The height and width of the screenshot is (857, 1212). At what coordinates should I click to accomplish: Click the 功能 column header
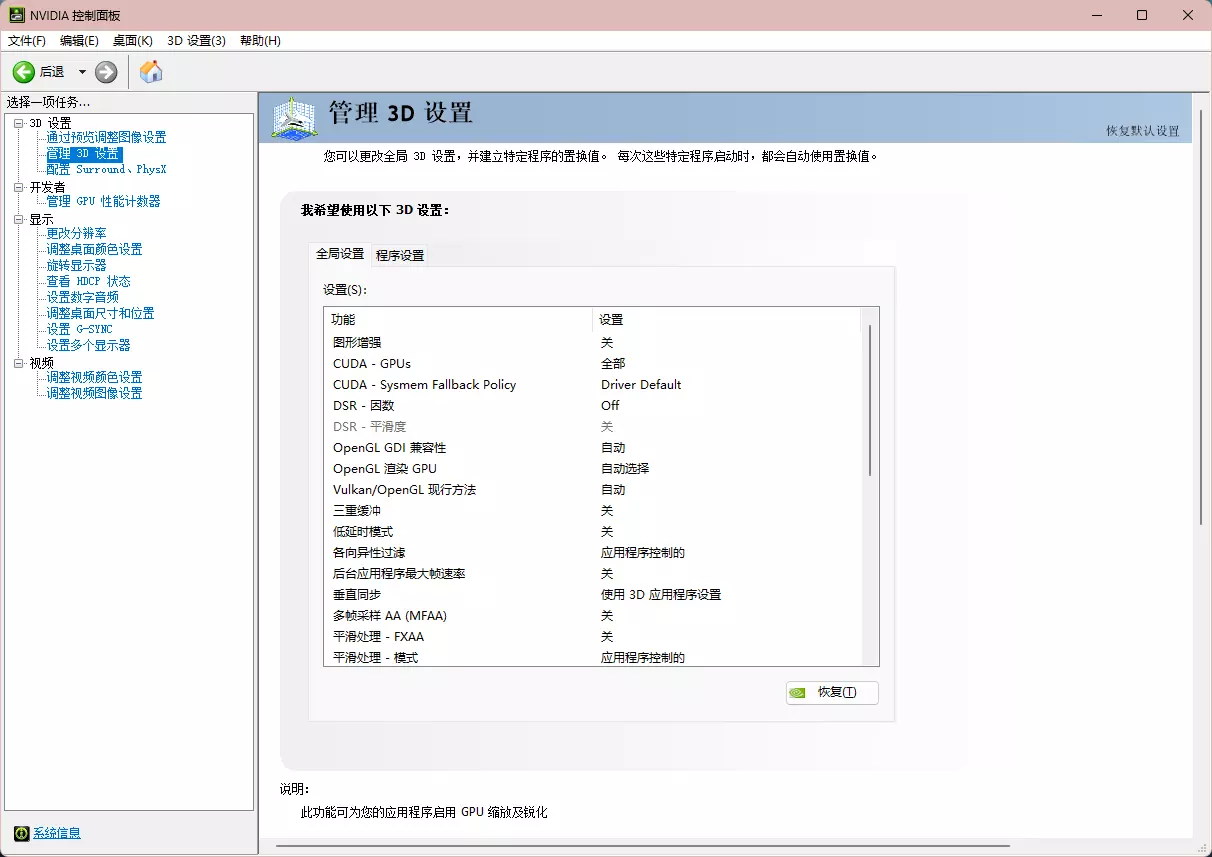click(x=458, y=319)
